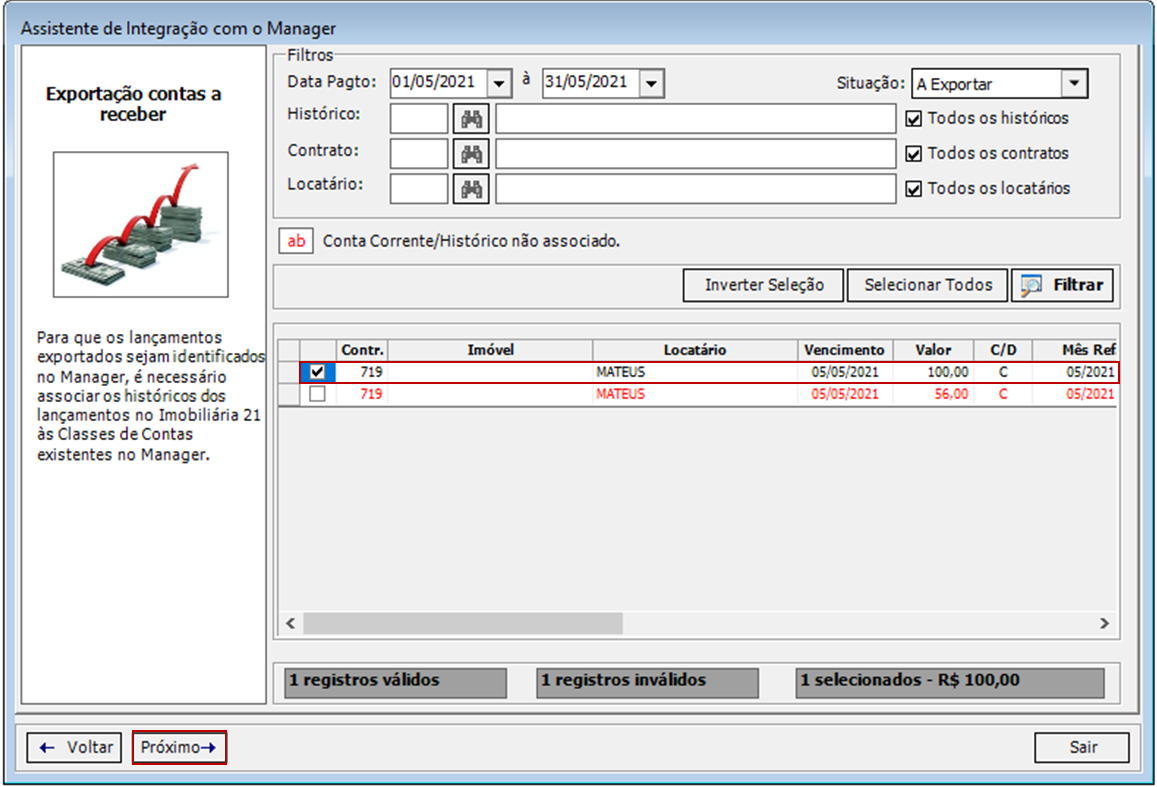1157x787 pixels.
Task: Click the black 05/2021 Mês Ref cell
Action: pos(1075,372)
